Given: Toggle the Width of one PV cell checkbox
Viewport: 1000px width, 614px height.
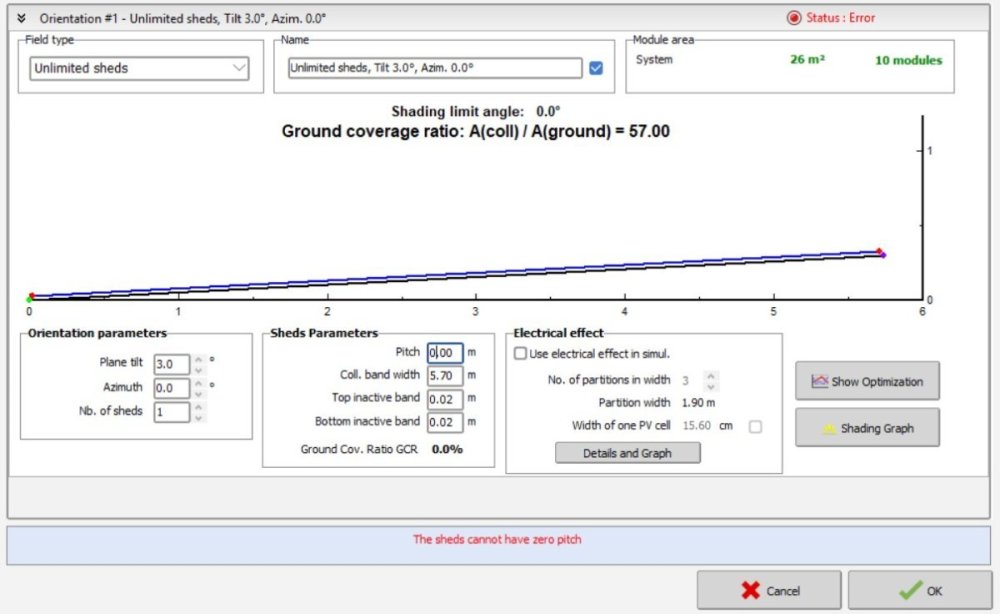Looking at the screenshot, I should tap(755, 427).
